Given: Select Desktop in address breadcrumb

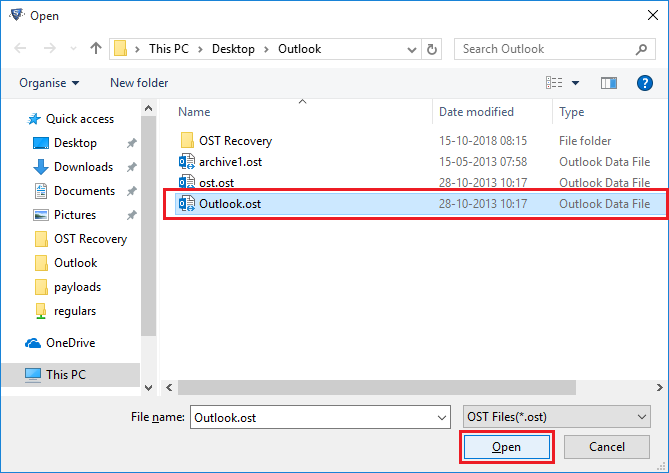Looking at the screenshot, I should tap(233, 49).
